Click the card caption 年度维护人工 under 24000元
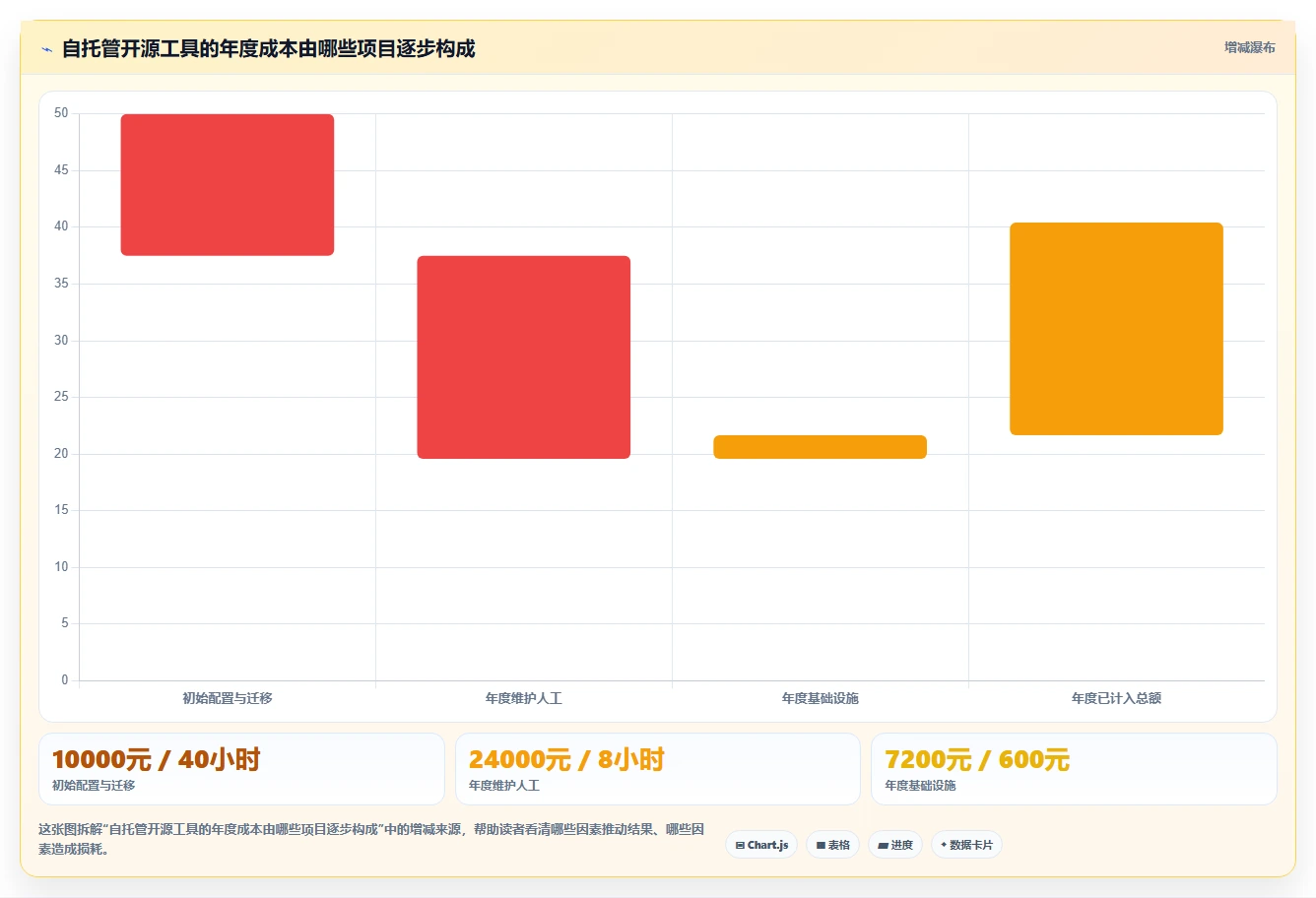Screen dimensions: 1316x898 click(x=504, y=786)
